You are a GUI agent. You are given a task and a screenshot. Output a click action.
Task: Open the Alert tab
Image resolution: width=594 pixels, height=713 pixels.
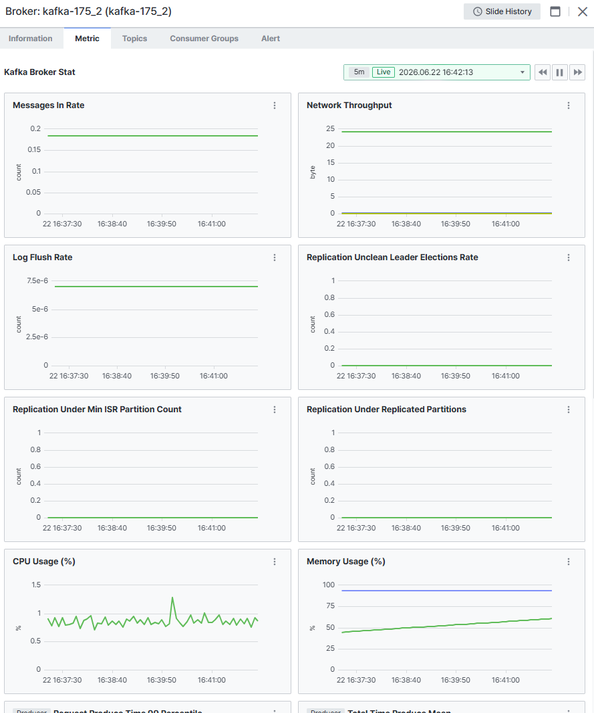pos(271,39)
